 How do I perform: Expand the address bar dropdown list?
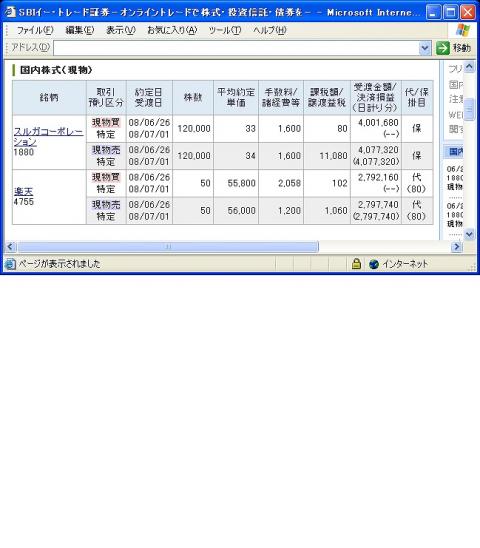425,48
